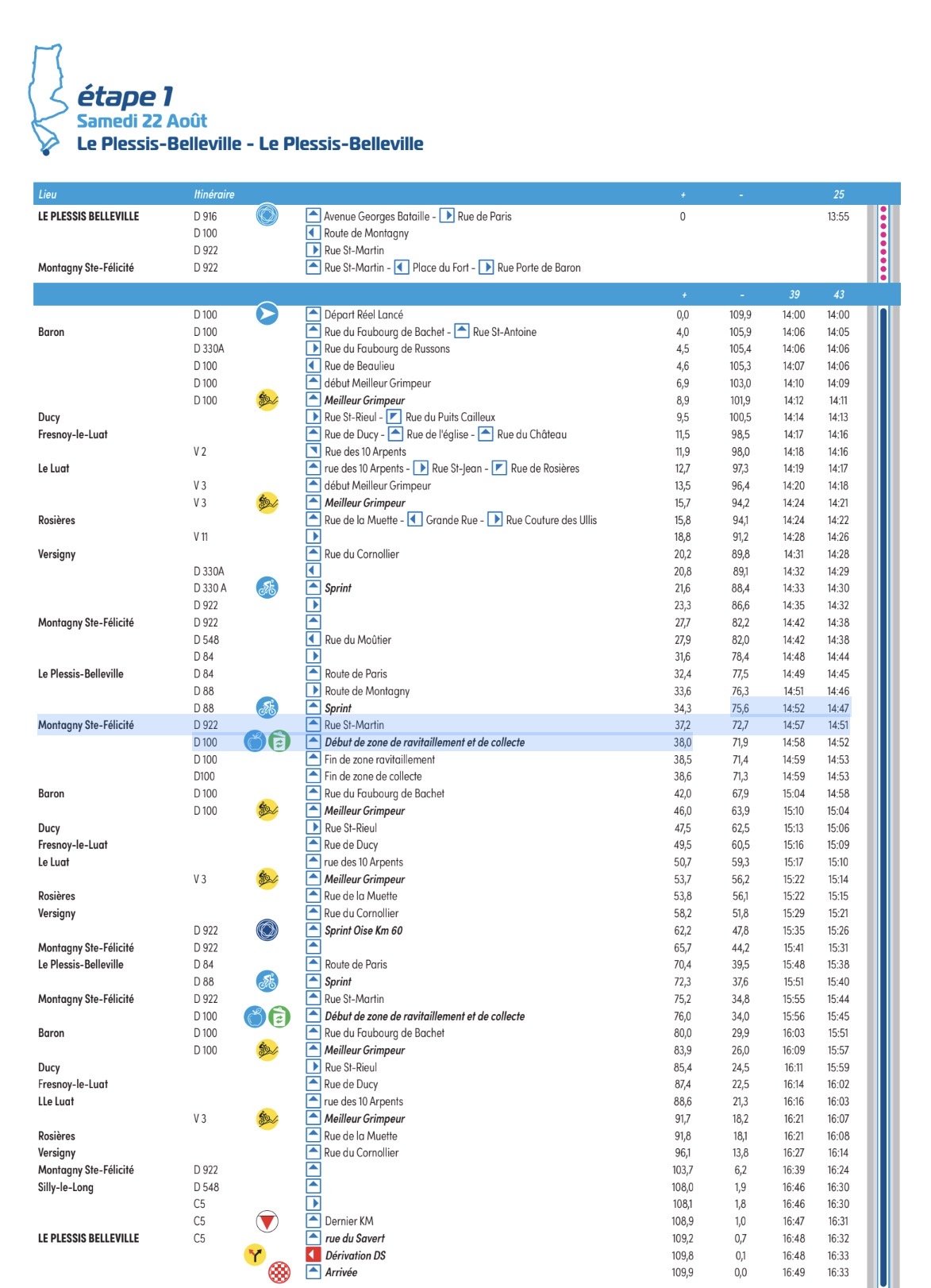Click the Lieu column header

(48, 195)
